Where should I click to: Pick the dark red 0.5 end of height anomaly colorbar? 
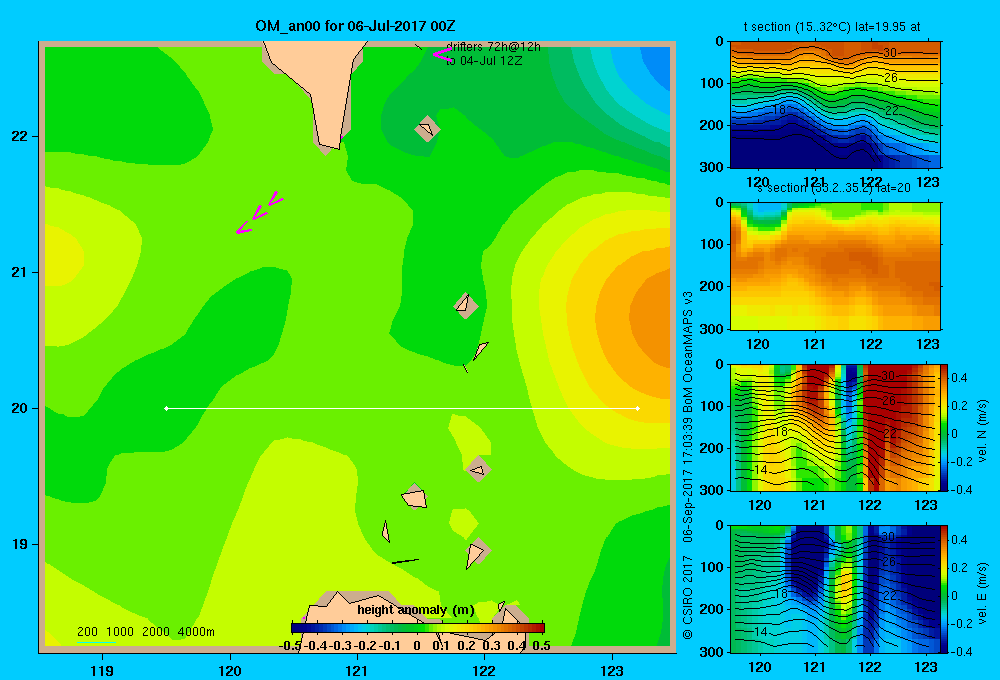point(540,628)
